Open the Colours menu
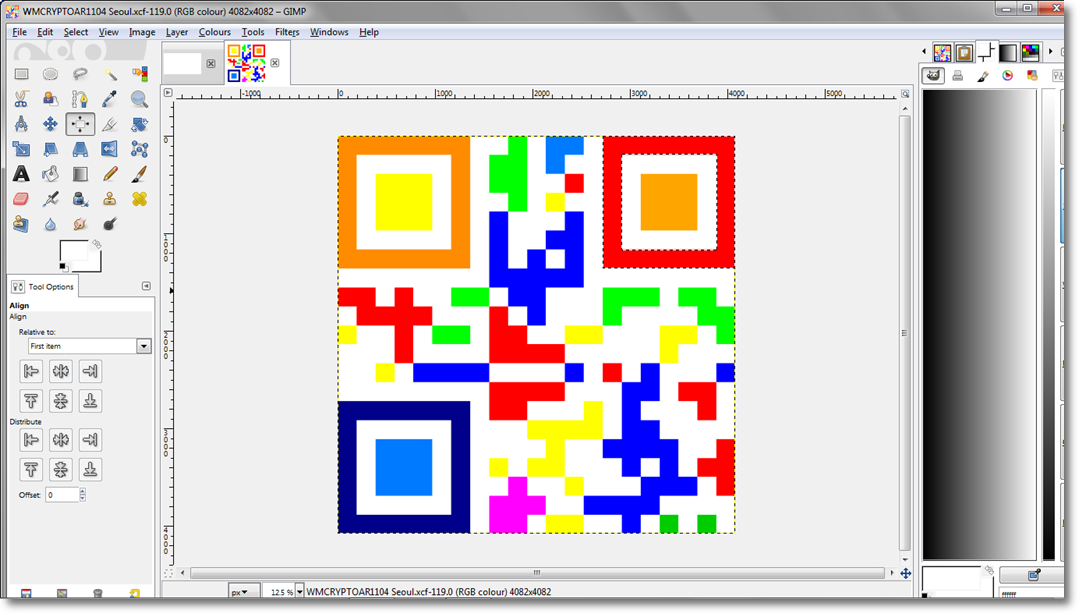Screen dimensions: 1080x615 point(214,32)
